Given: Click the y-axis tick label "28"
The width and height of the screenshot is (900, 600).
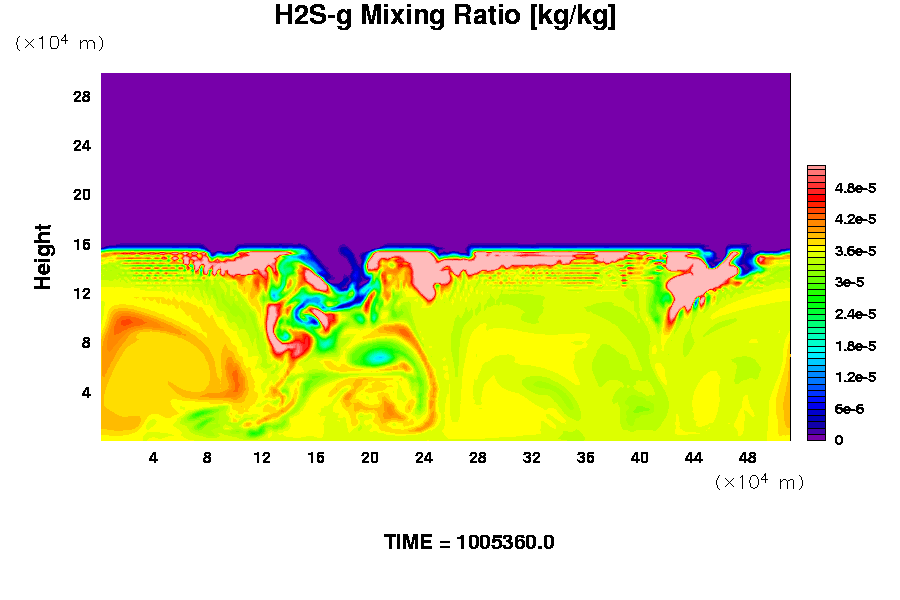Looking at the screenshot, I should coord(81,96).
